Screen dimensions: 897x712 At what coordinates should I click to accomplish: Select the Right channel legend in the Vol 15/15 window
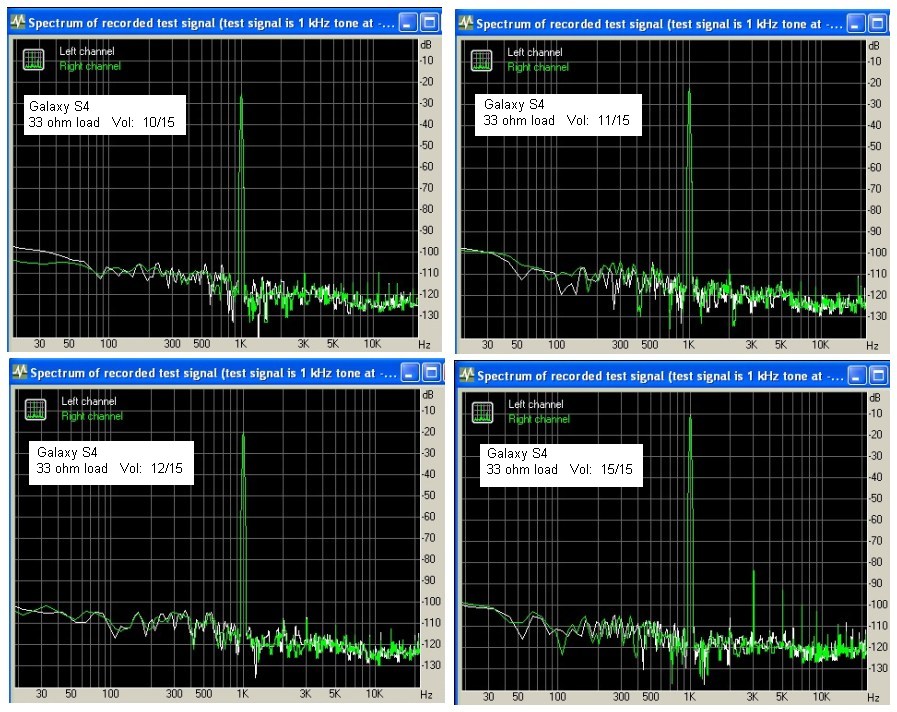click(x=539, y=419)
